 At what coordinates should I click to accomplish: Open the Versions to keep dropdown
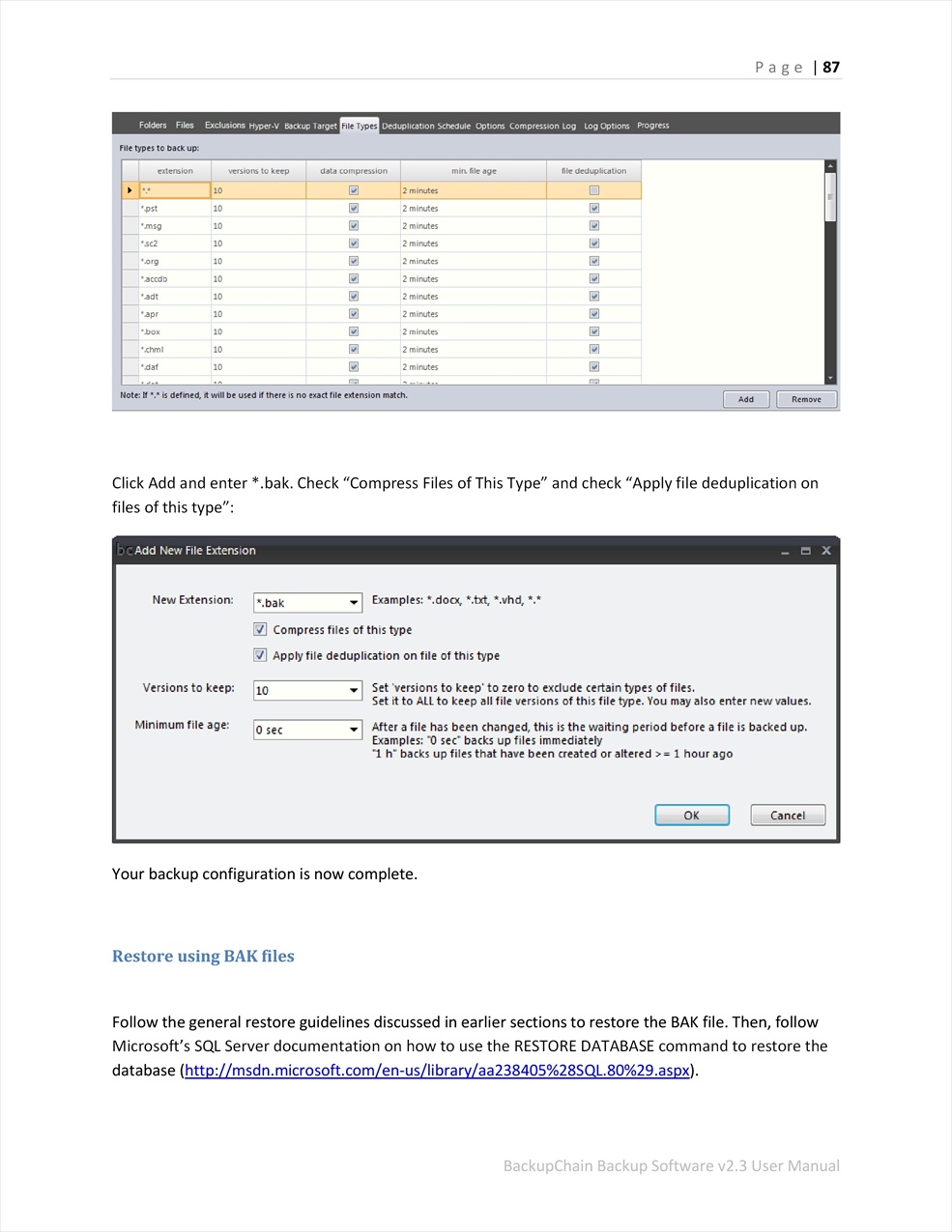click(x=354, y=691)
